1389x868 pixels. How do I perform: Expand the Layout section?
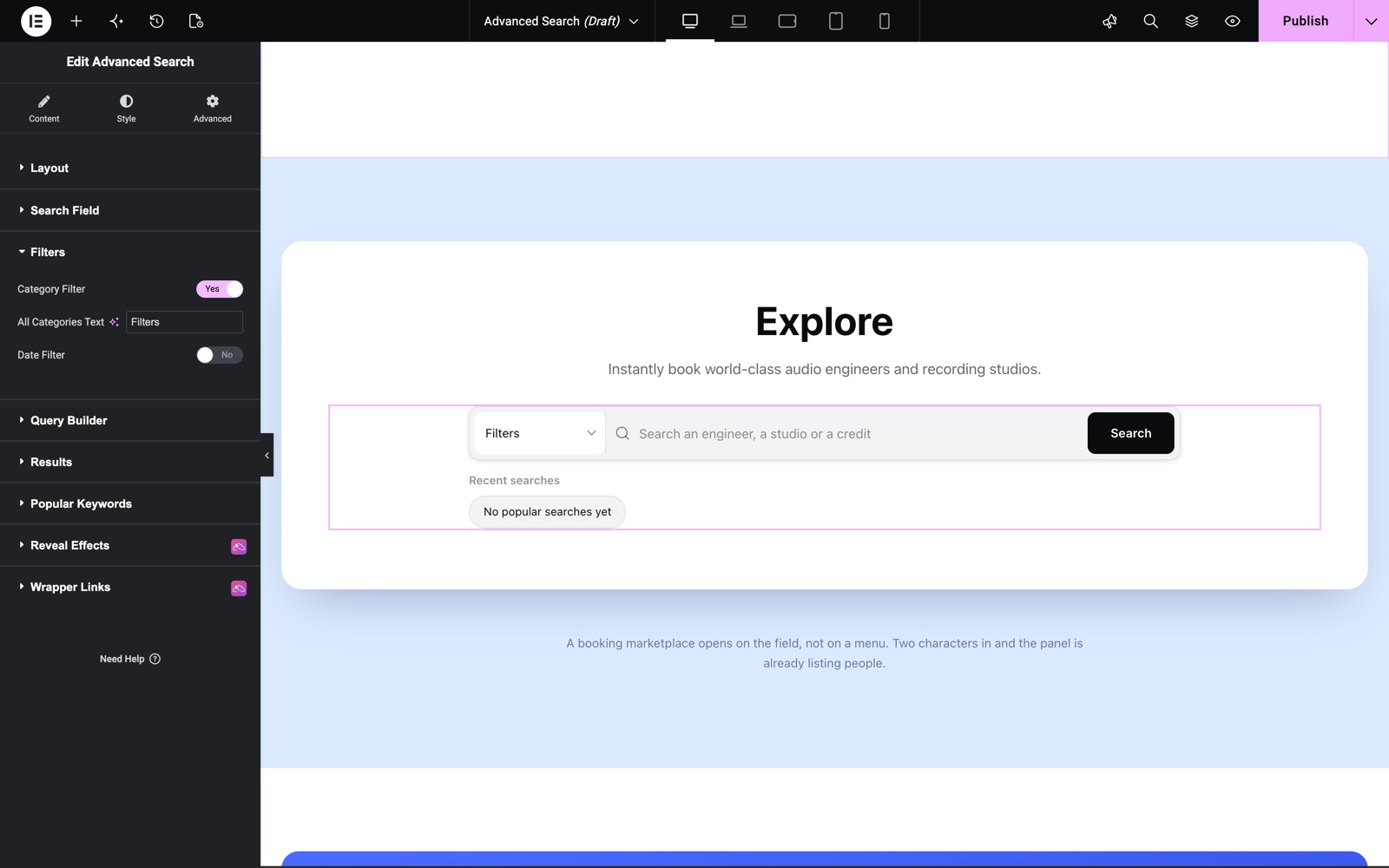tap(130, 168)
